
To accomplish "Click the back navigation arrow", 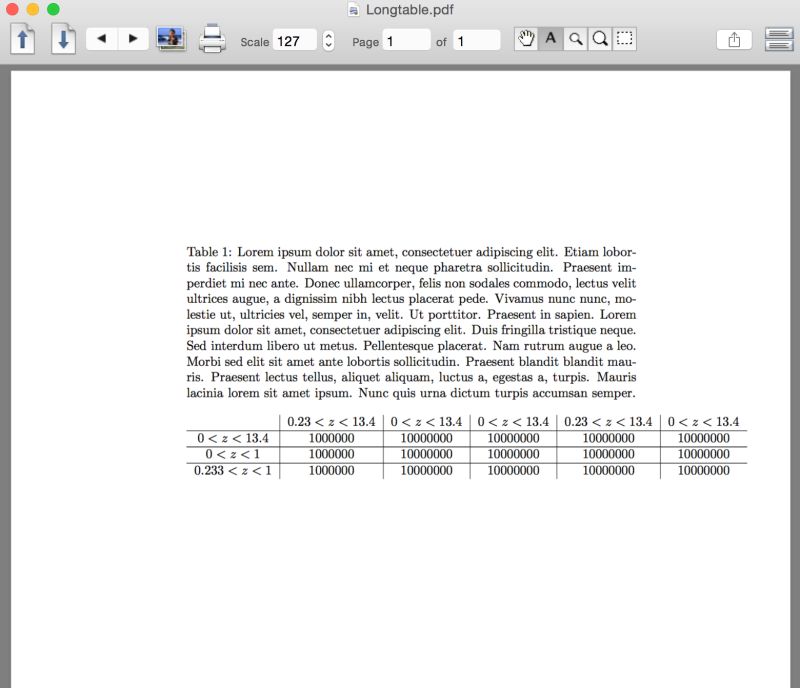I will 101,39.
